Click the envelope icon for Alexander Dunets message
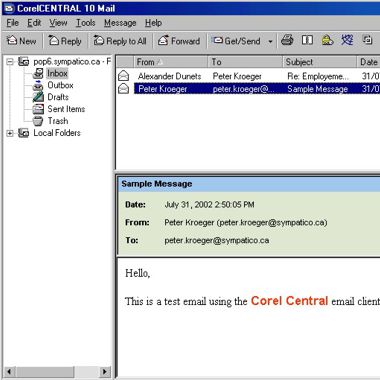The height and width of the screenshot is (380, 380). pos(124,76)
